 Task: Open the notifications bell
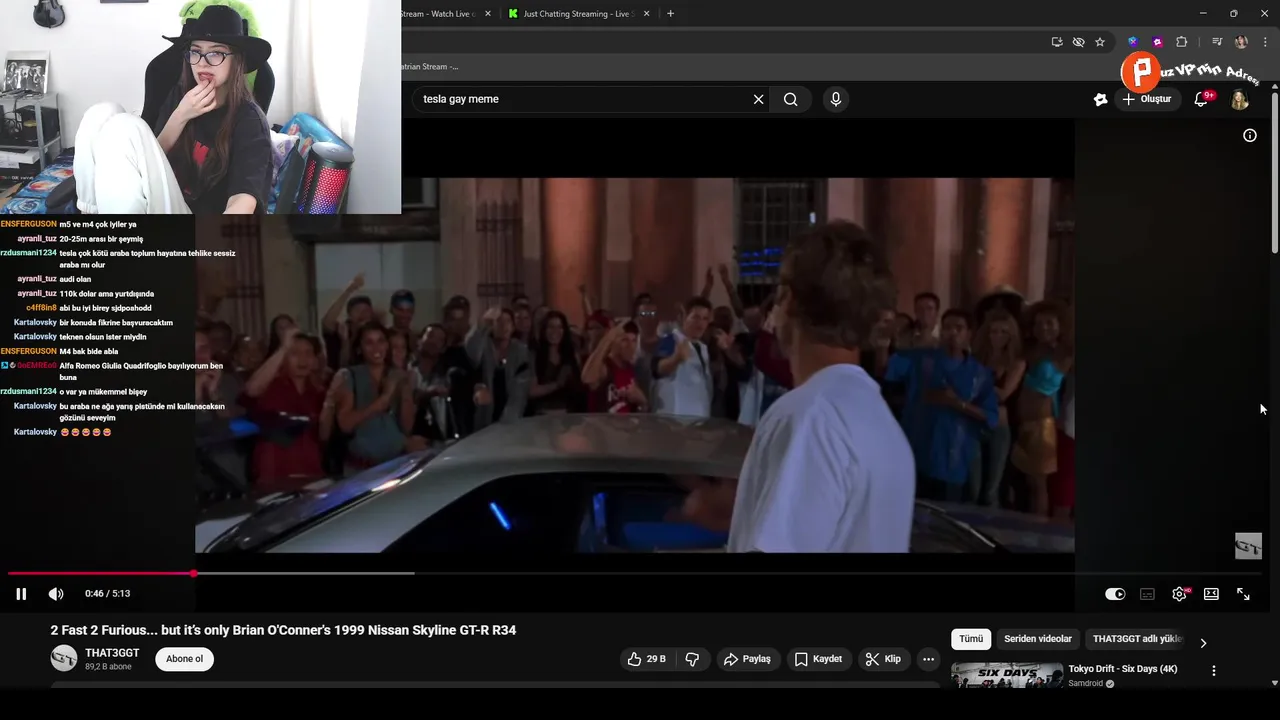pos(1202,99)
